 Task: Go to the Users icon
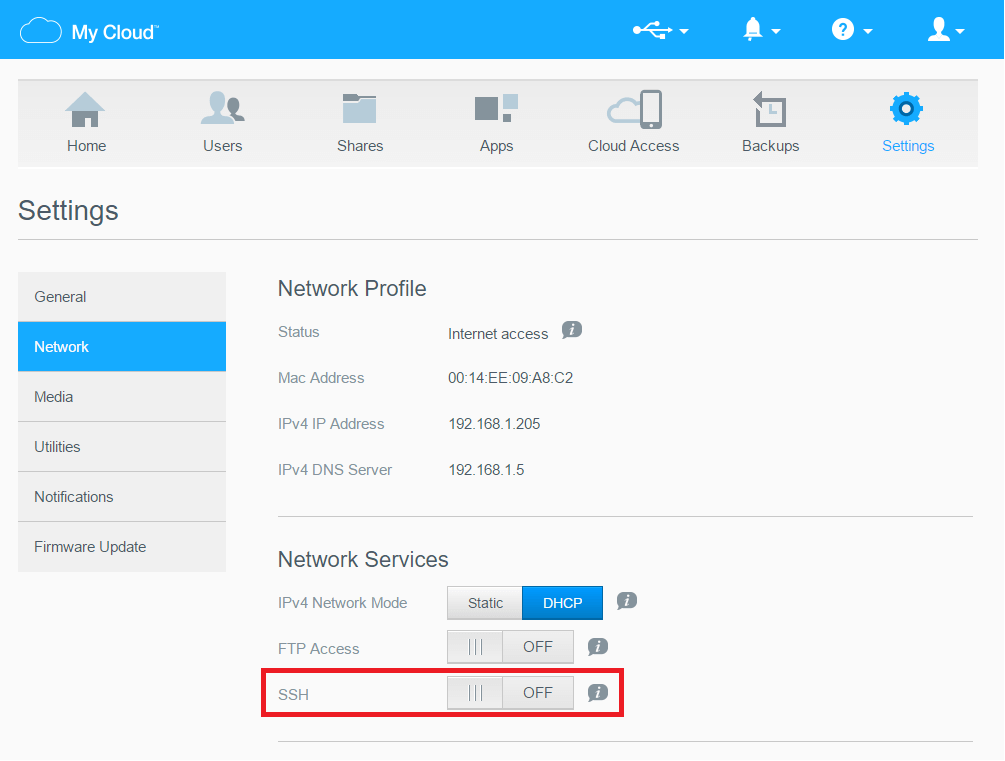[222, 110]
